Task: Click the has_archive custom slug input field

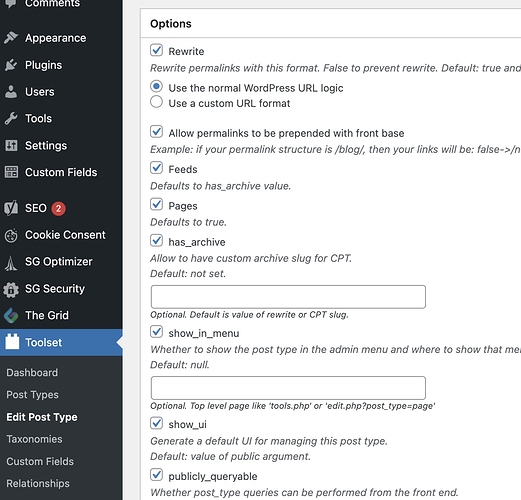Action: click(288, 297)
